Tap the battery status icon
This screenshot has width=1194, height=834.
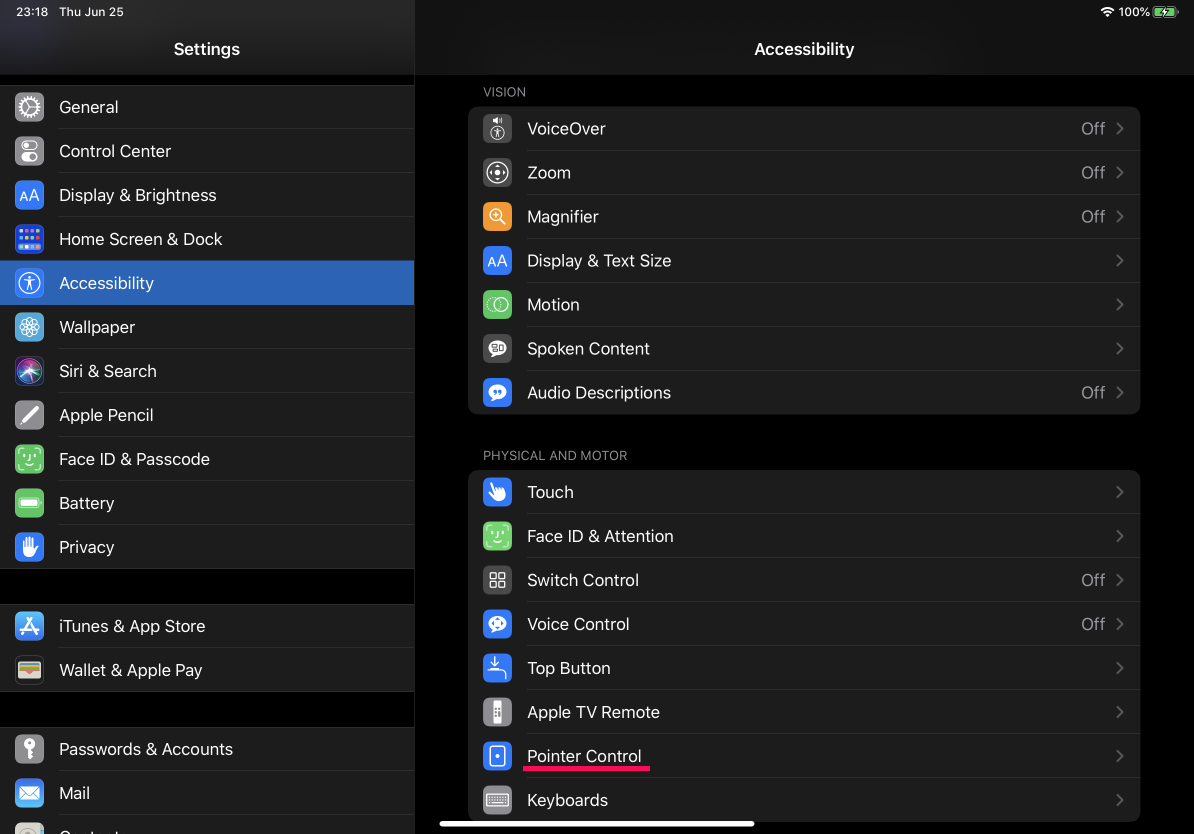[x=1166, y=12]
